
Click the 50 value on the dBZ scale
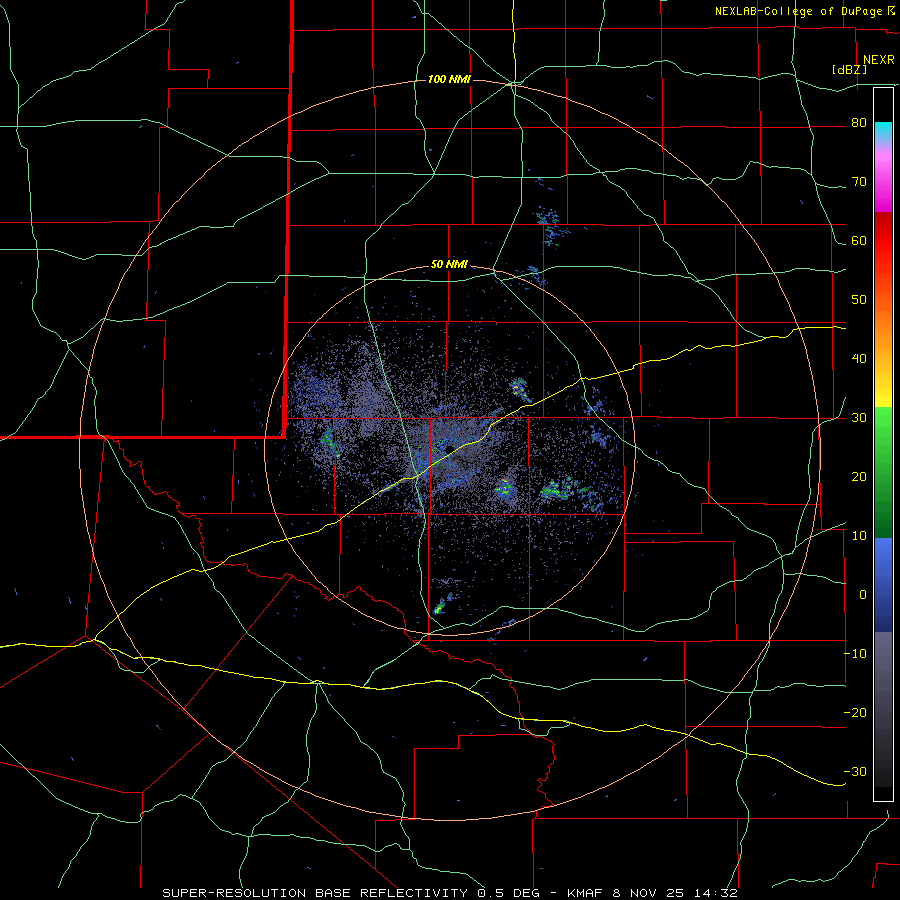pos(859,300)
